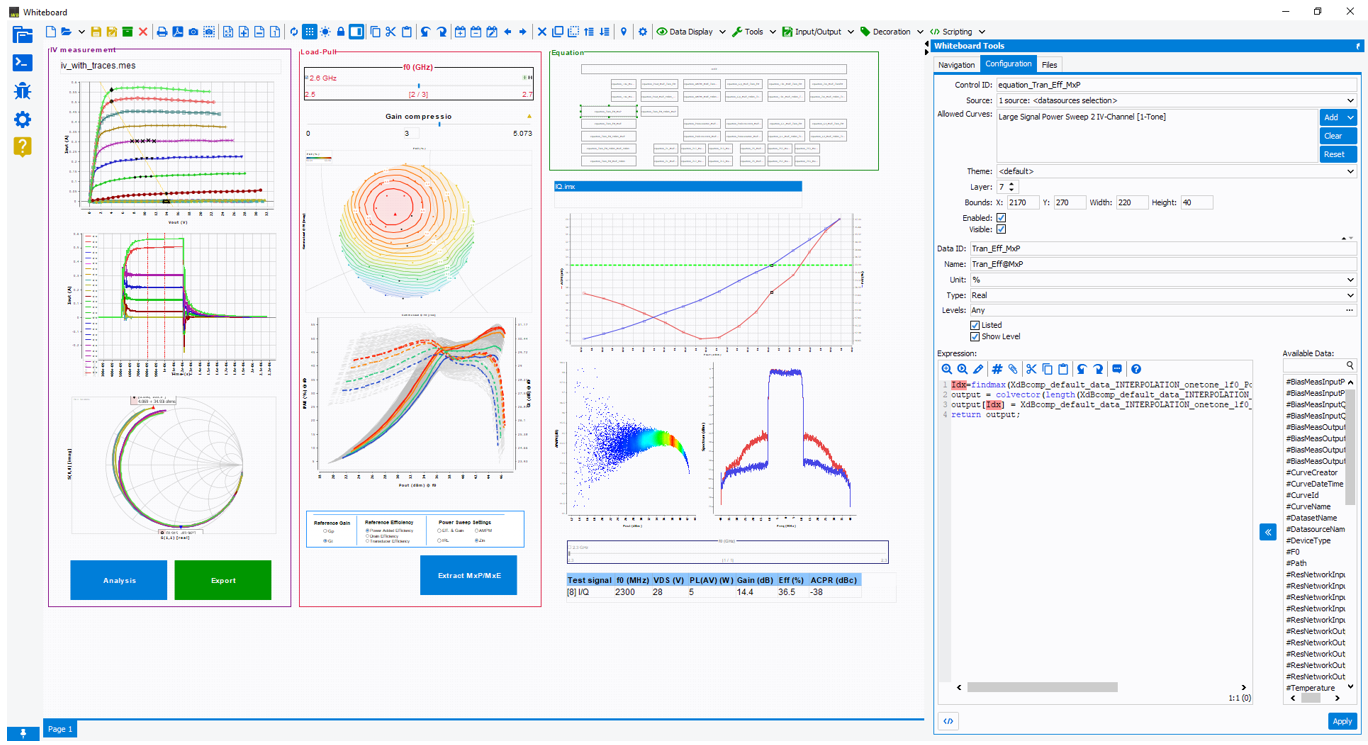
Task: Open the Data Display menu
Action: point(691,32)
